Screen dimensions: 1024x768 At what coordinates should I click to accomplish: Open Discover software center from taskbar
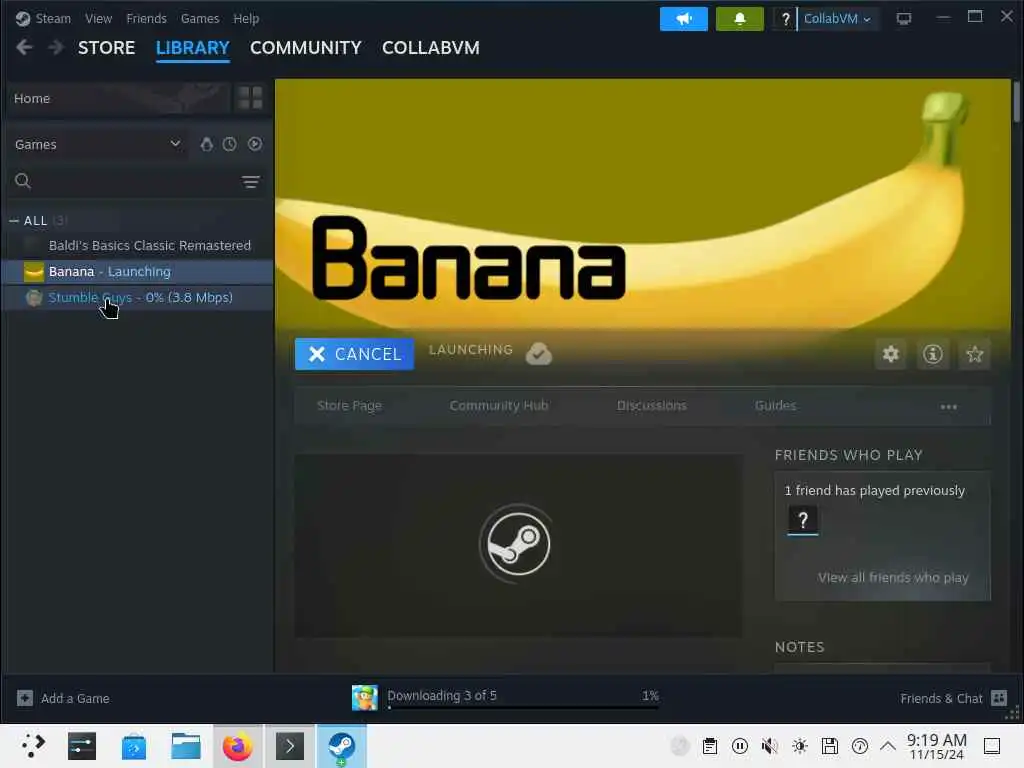pyautogui.click(x=133, y=746)
